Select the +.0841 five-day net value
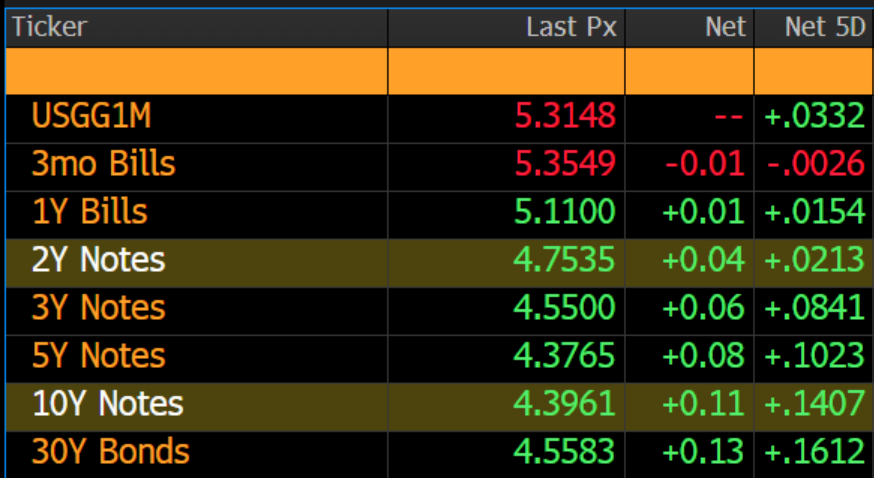Viewport: 874px width, 478px height. [815, 308]
